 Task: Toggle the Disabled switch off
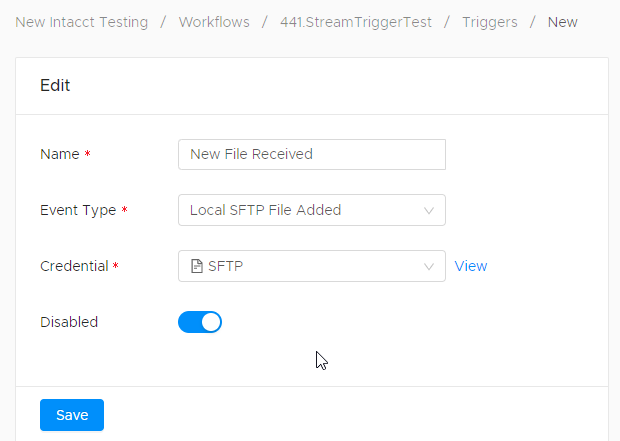tap(200, 322)
